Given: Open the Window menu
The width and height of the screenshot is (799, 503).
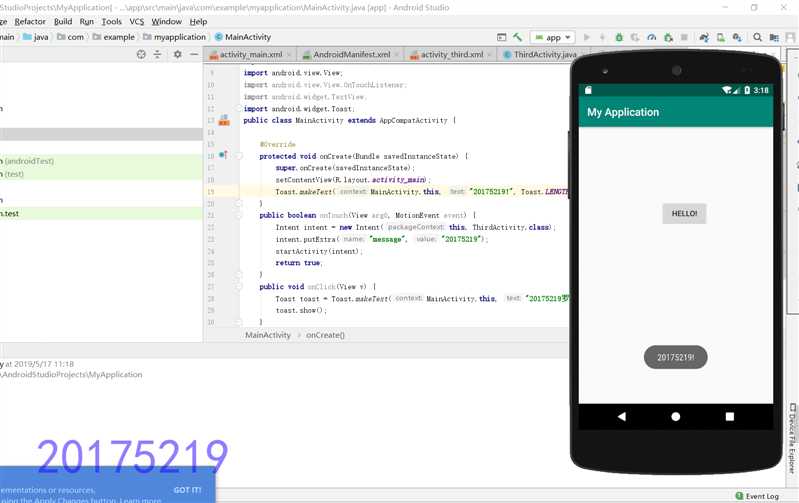Looking at the screenshot, I should click(167, 21).
